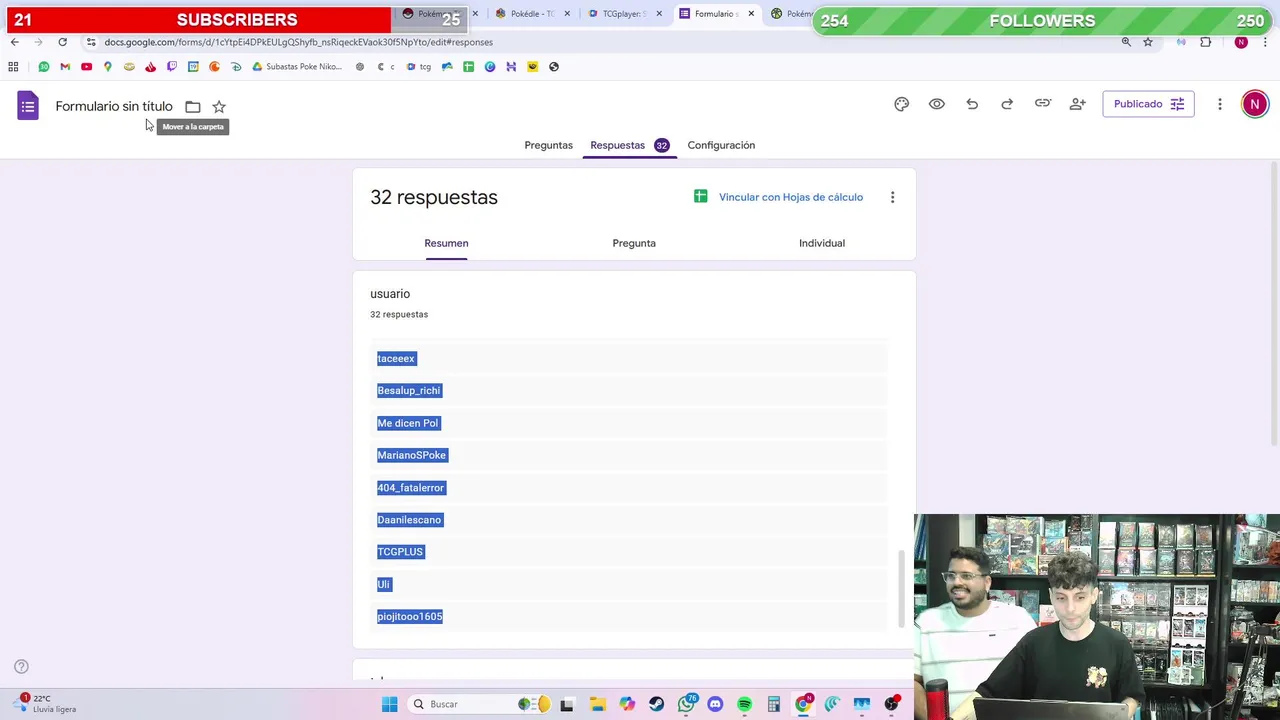
Task: Click the response 'Daanilescano'
Action: (409, 520)
